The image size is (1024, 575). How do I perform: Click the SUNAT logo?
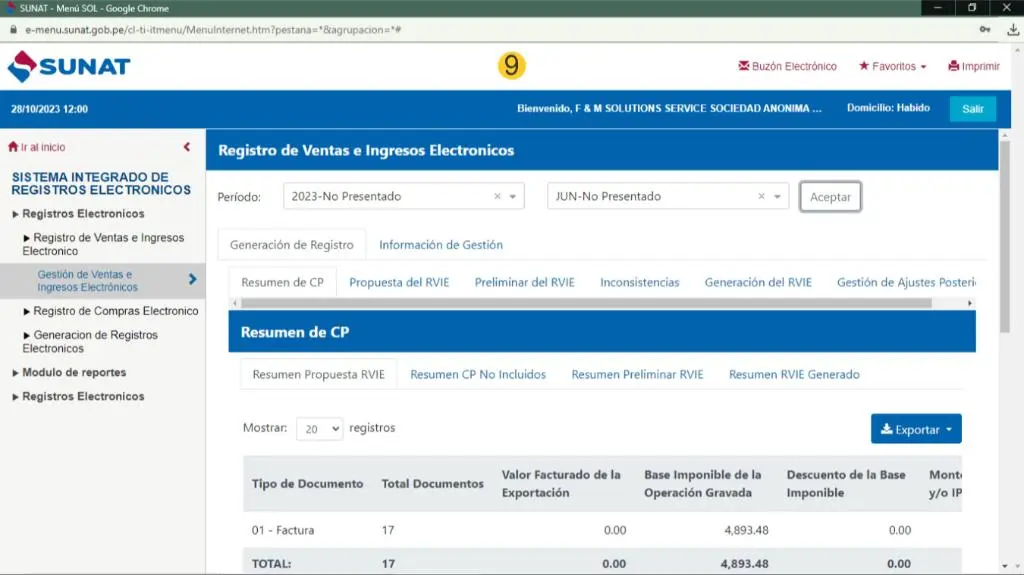pyautogui.click(x=69, y=67)
